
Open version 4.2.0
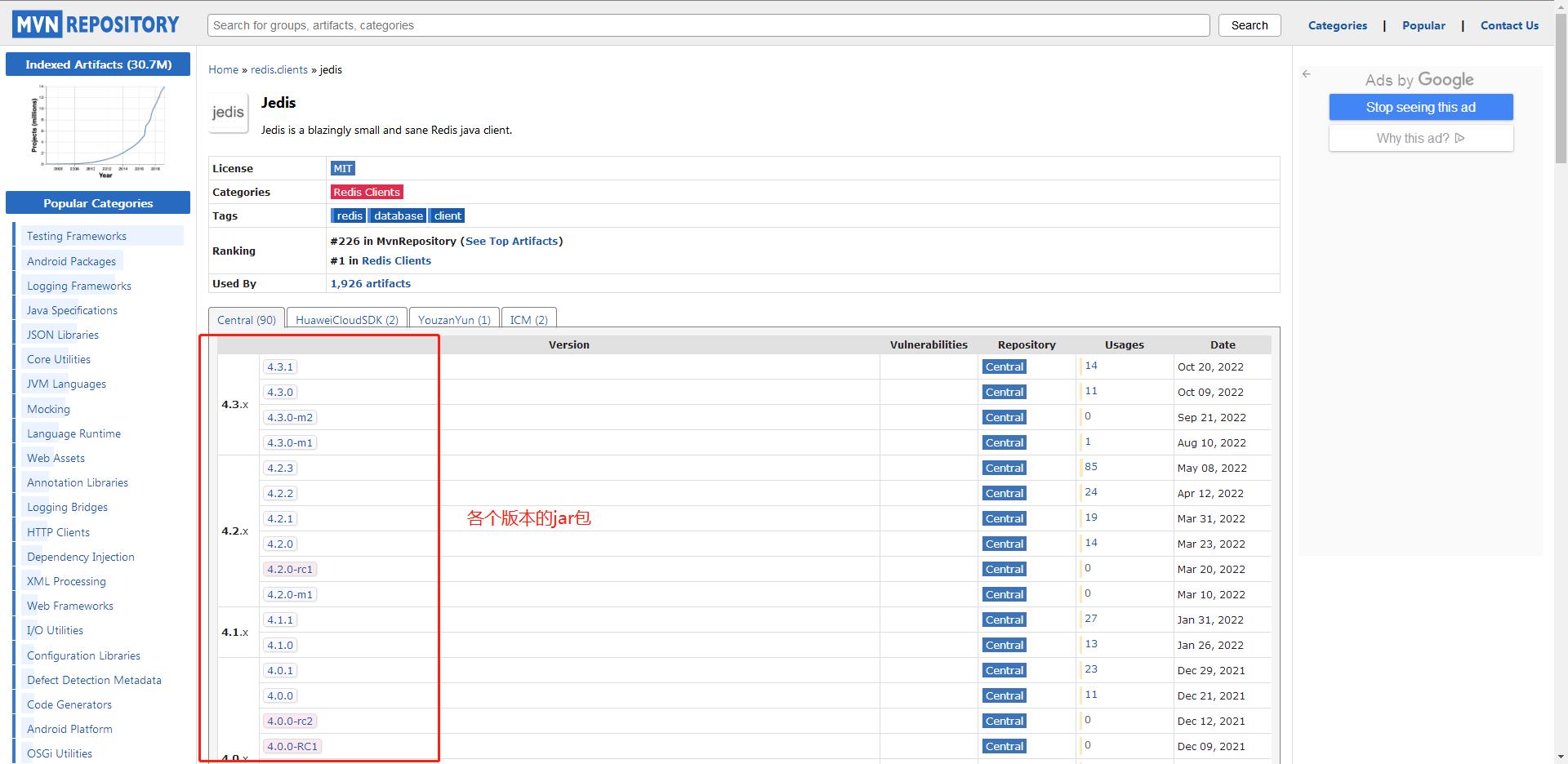point(280,544)
